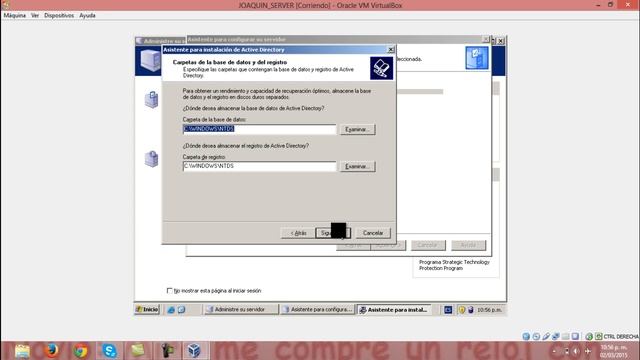Open the VirtualBox Ayuda menu
Image resolution: width=640 pixels, height=360 pixels.
click(87, 16)
